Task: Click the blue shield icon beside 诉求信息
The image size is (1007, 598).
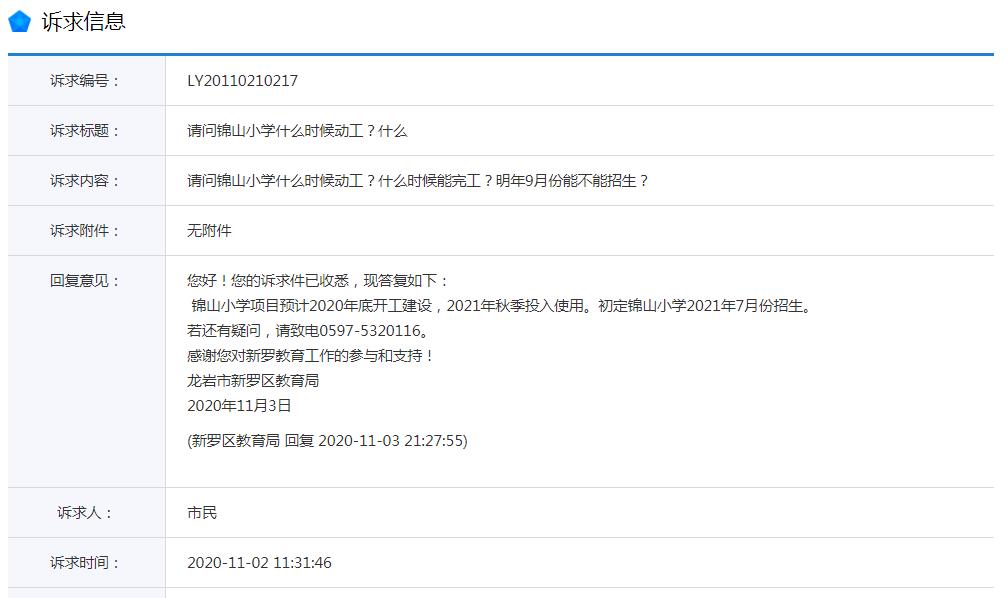Action: point(17,18)
